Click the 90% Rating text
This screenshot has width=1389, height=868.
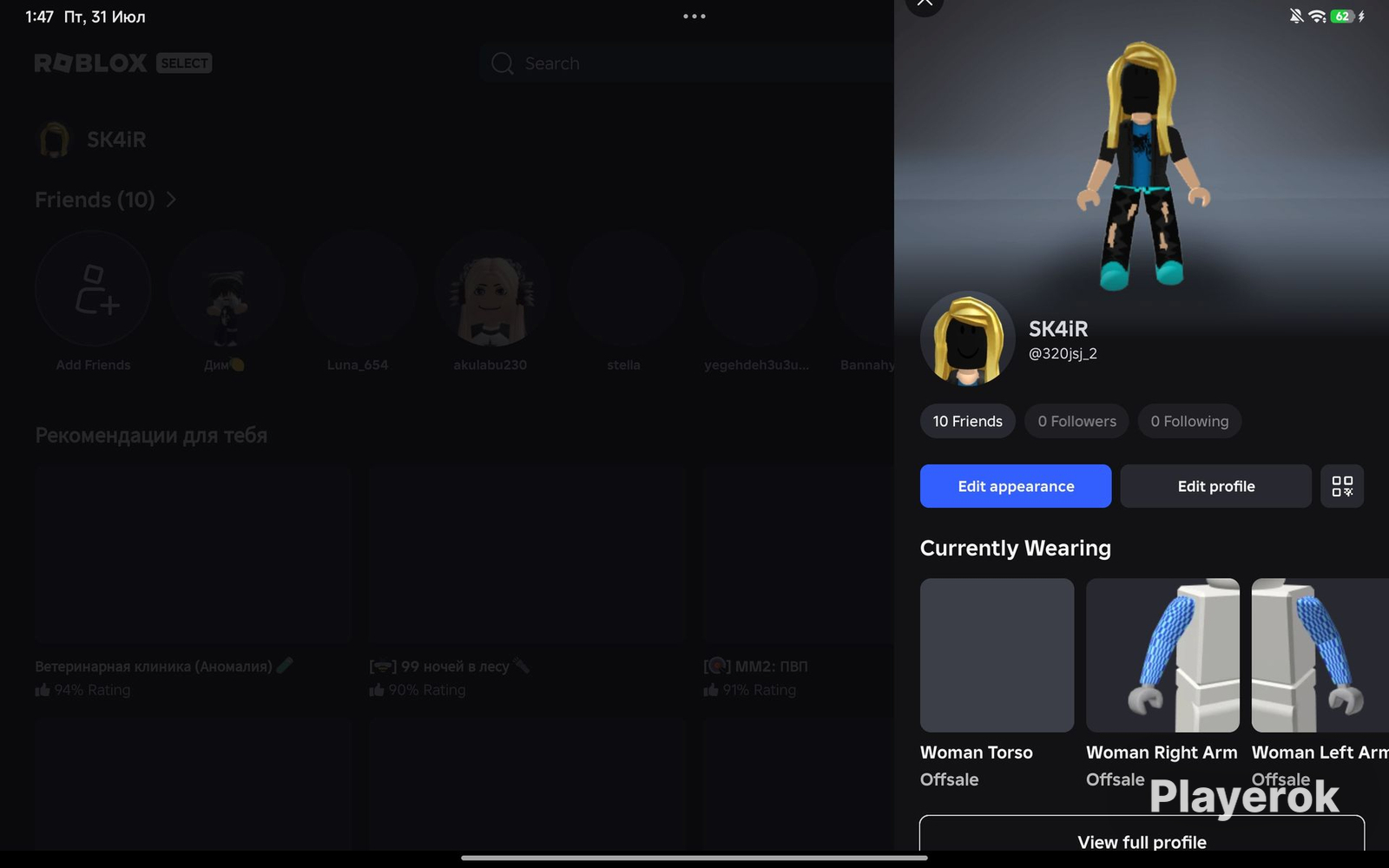426,690
